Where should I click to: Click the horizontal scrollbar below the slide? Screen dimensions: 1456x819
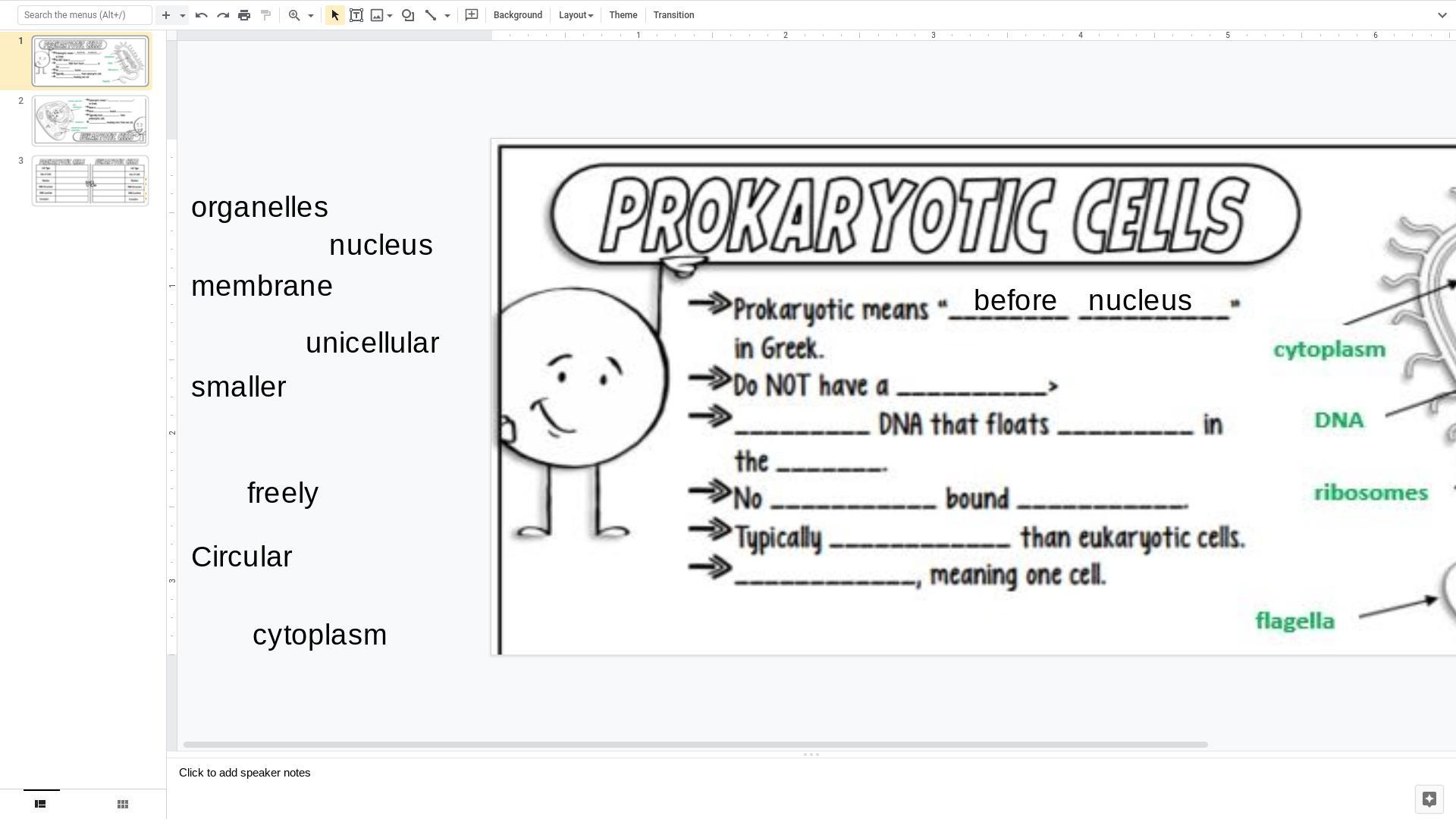[x=695, y=745]
